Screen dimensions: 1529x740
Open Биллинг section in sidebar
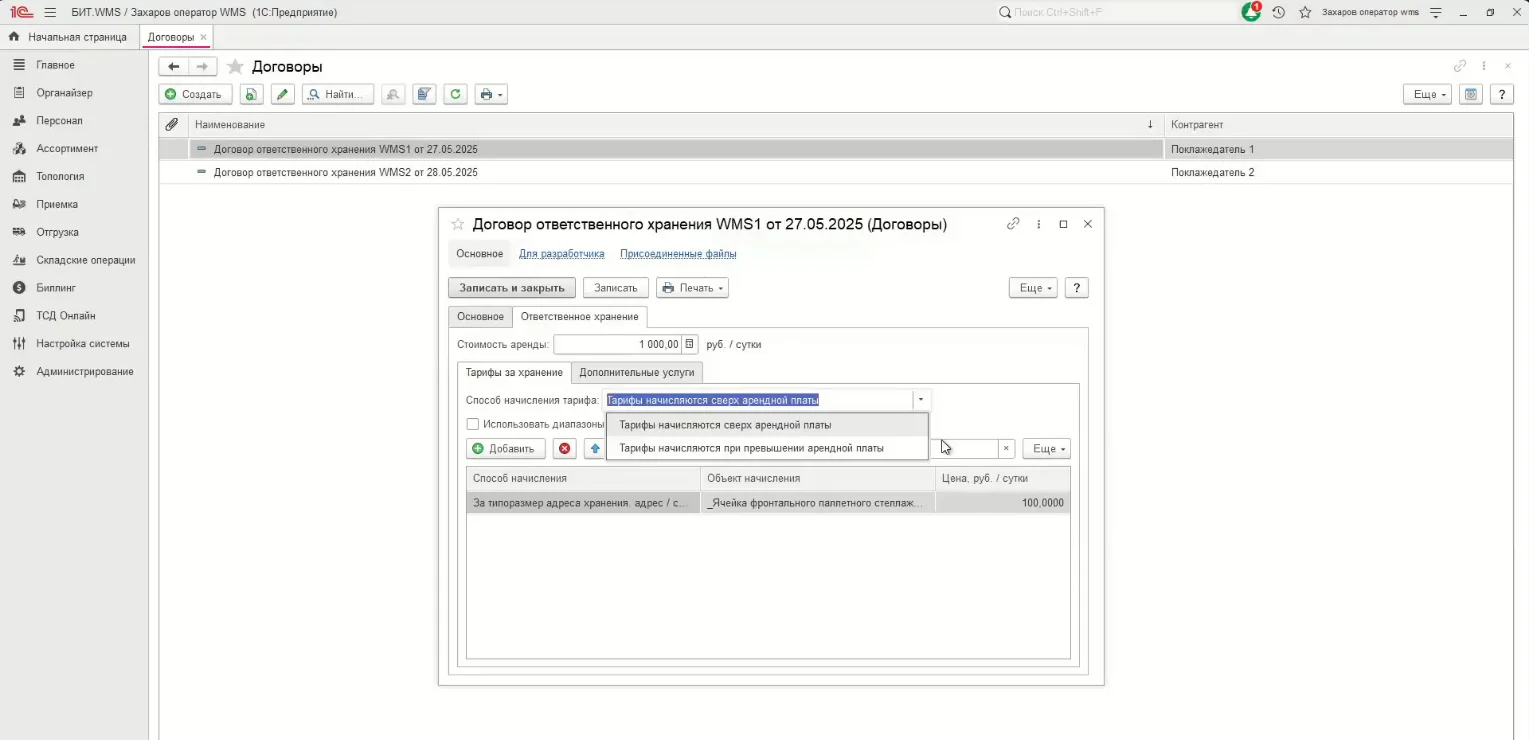[56, 288]
